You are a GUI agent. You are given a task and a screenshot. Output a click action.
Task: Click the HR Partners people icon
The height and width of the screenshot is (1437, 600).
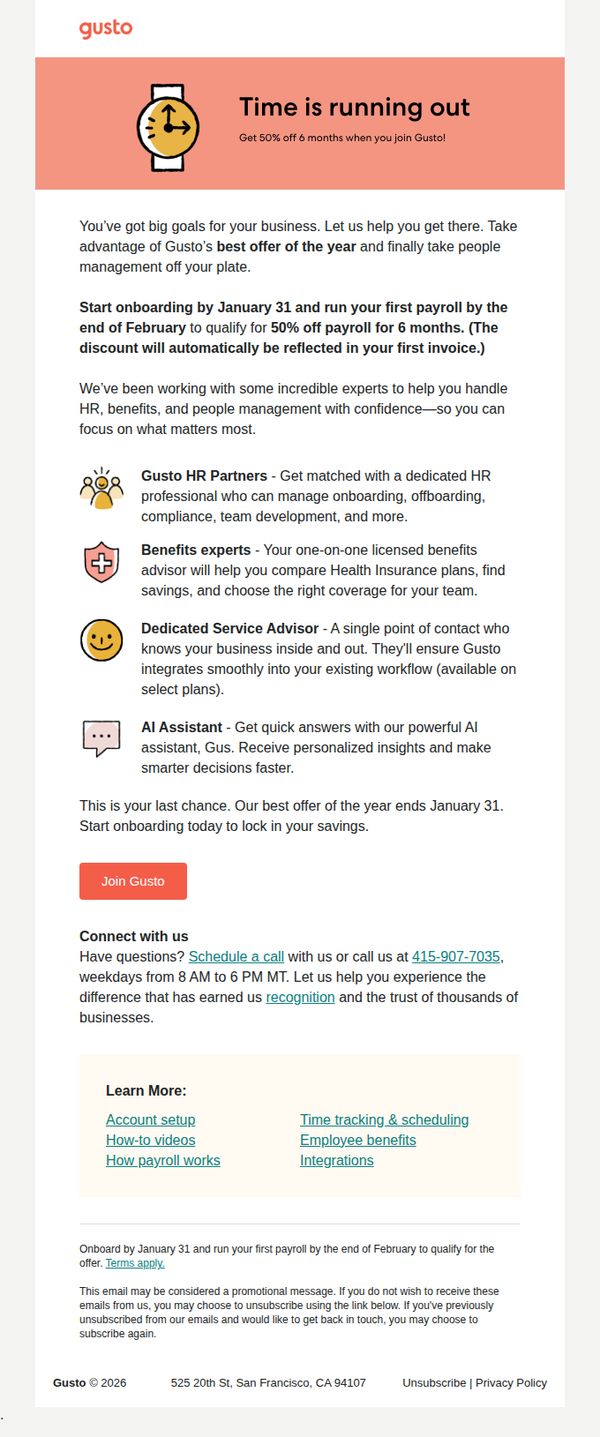coord(101,488)
